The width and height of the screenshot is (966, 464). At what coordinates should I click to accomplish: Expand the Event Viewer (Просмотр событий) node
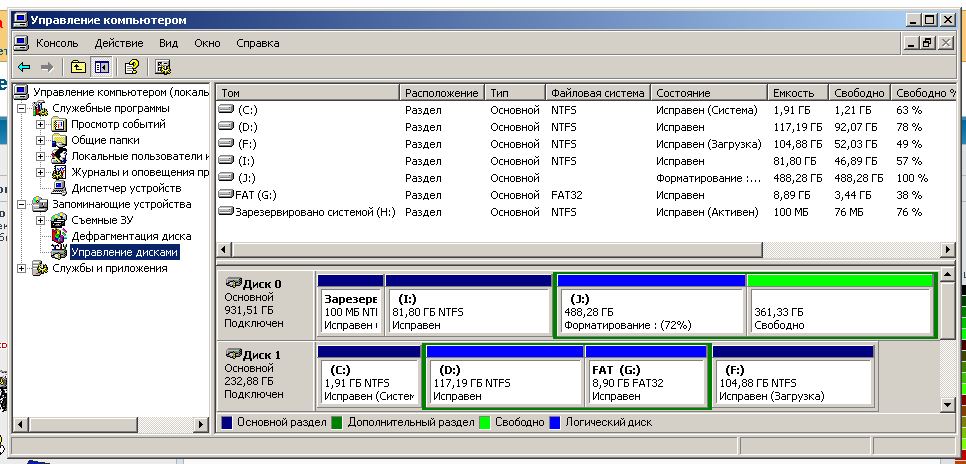tap(40, 124)
